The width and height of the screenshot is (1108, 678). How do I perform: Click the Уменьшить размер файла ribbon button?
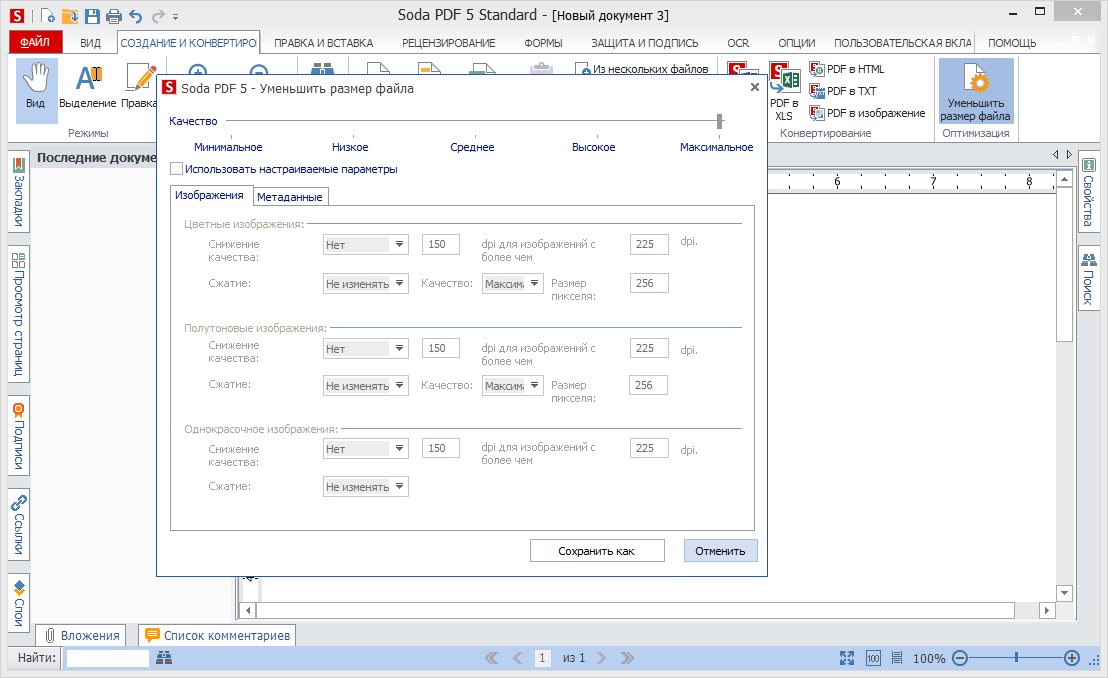[x=976, y=91]
